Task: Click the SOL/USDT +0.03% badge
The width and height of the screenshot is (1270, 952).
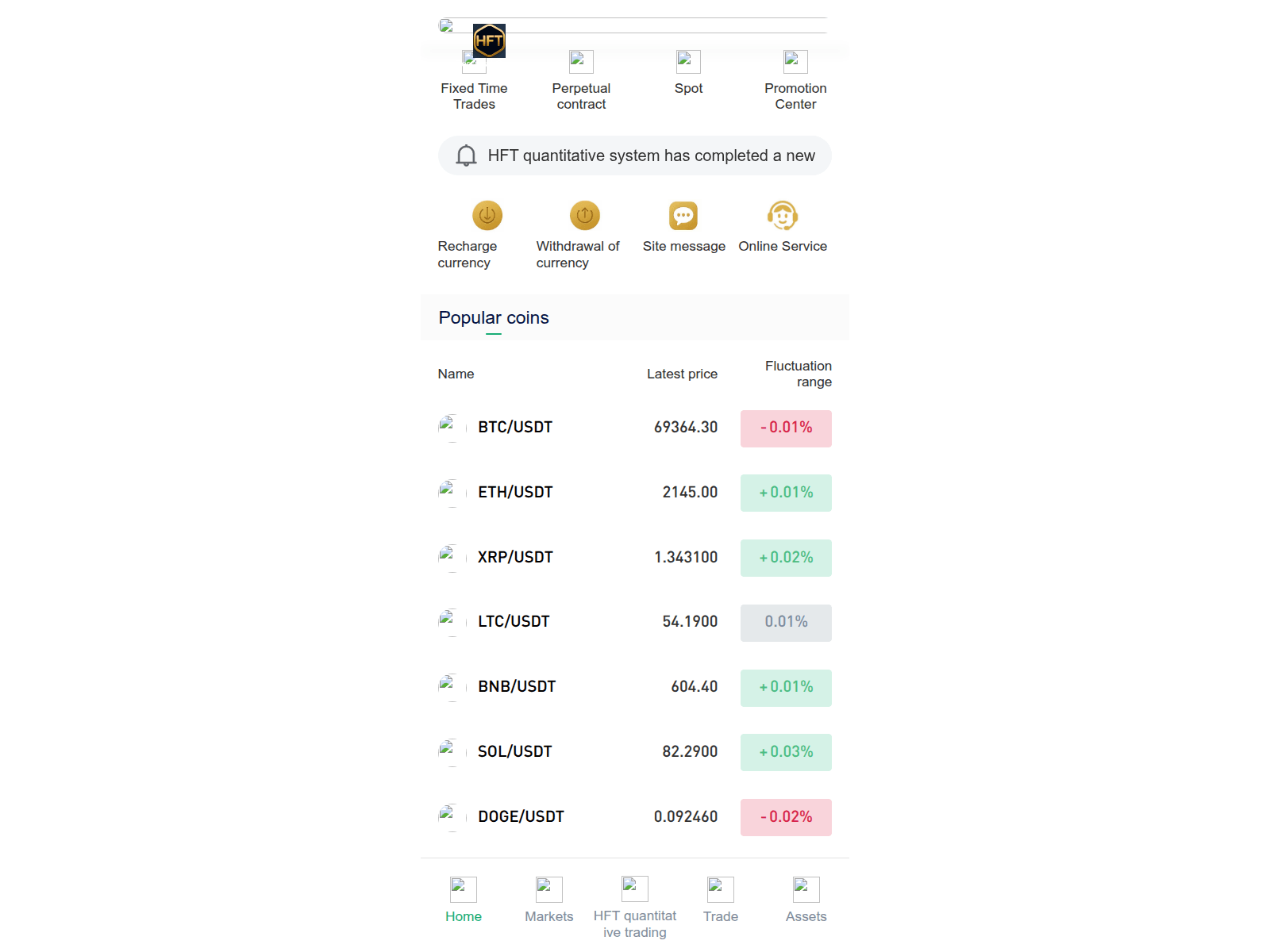Action: pos(786,752)
